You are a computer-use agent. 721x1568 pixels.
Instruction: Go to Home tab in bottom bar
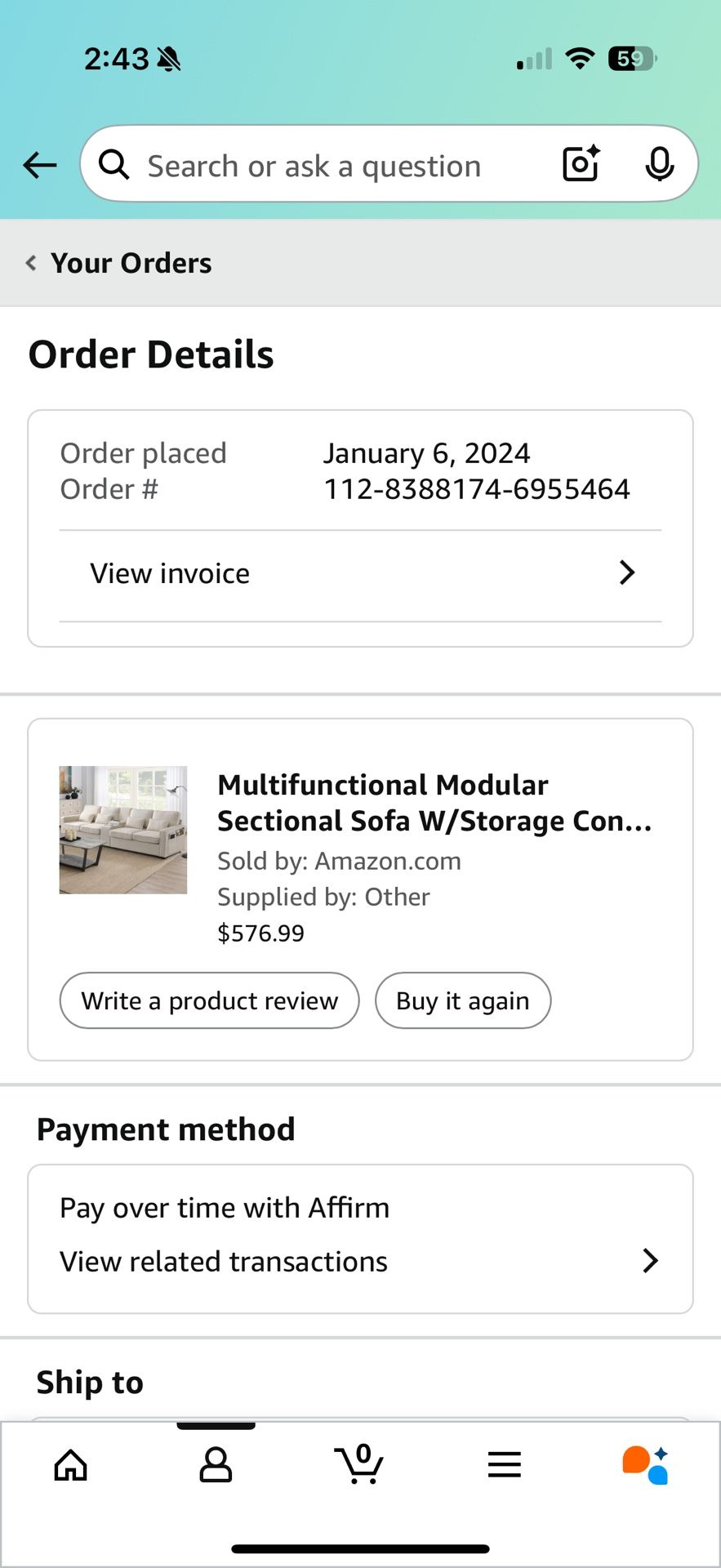(x=71, y=1465)
